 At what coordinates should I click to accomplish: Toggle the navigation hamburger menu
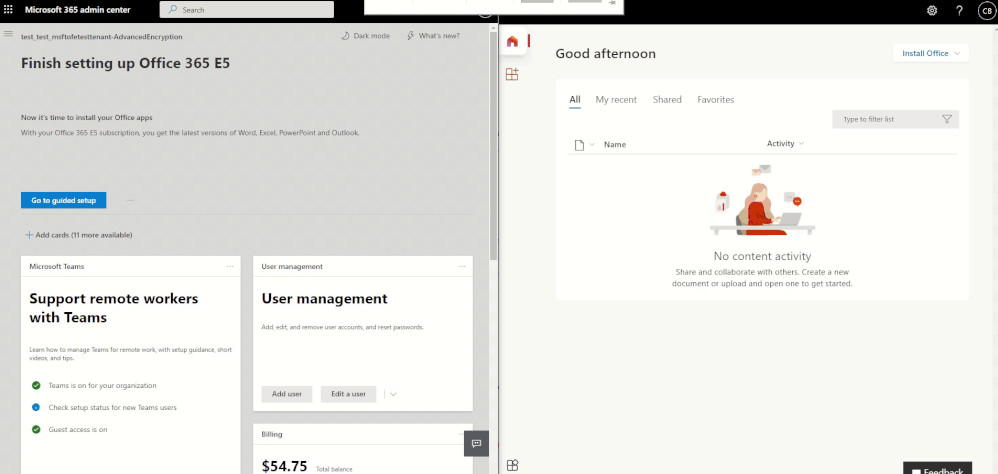coord(8,33)
